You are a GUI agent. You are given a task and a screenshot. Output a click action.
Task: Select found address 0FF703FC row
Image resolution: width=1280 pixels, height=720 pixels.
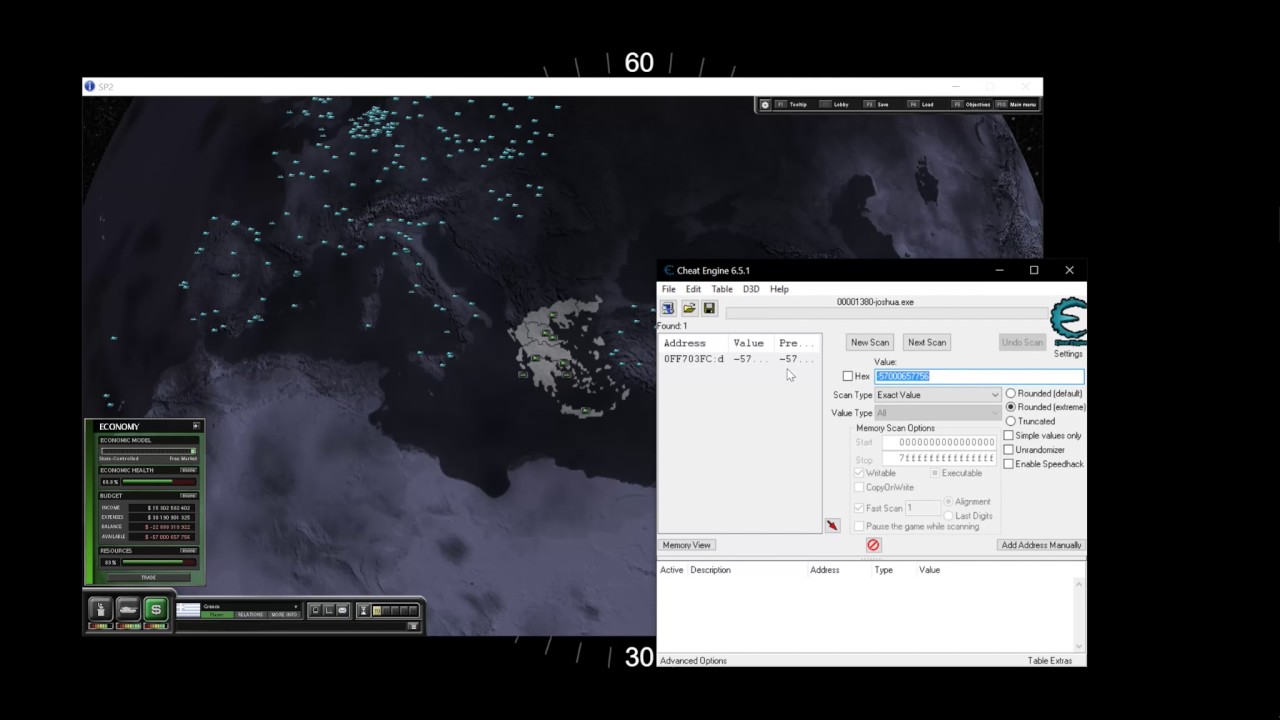(x=739, y=359)
